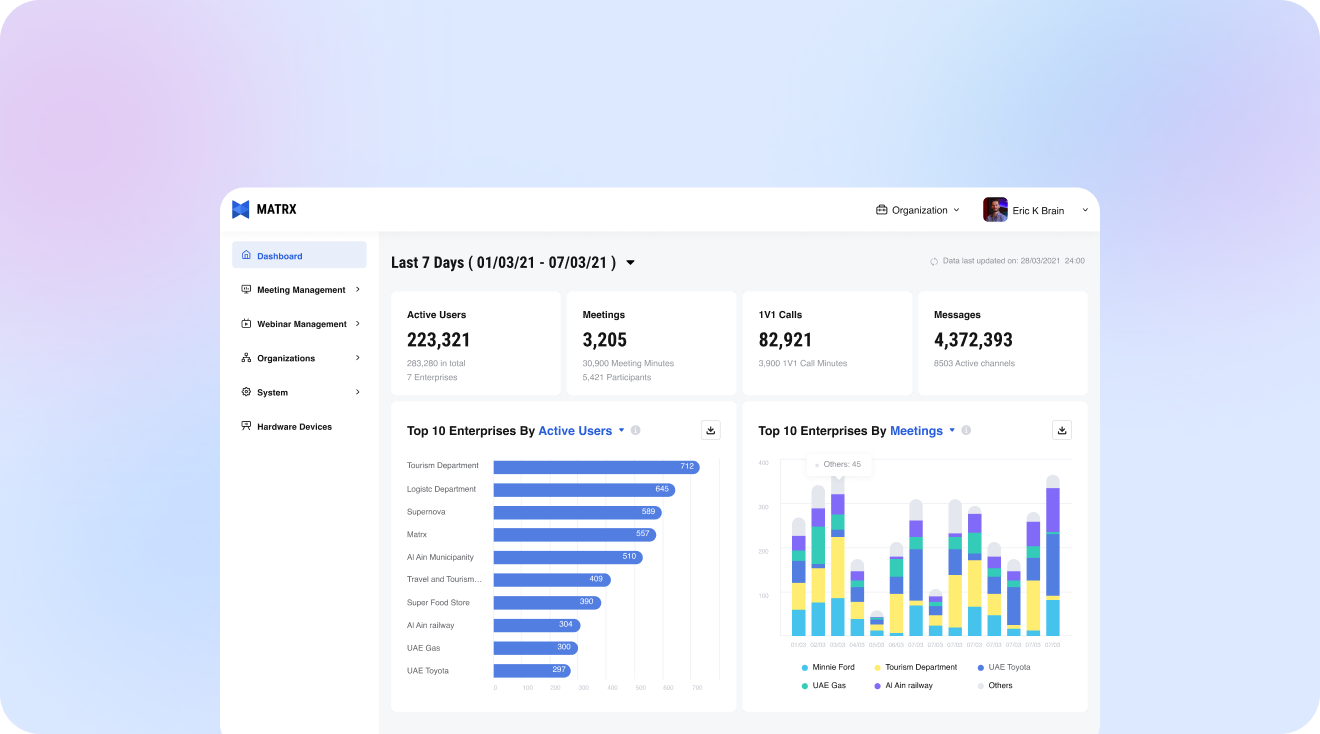This screenshot has height=734, width=1320.
Task: Download the Meetings chart
Action: [1062, 430]
